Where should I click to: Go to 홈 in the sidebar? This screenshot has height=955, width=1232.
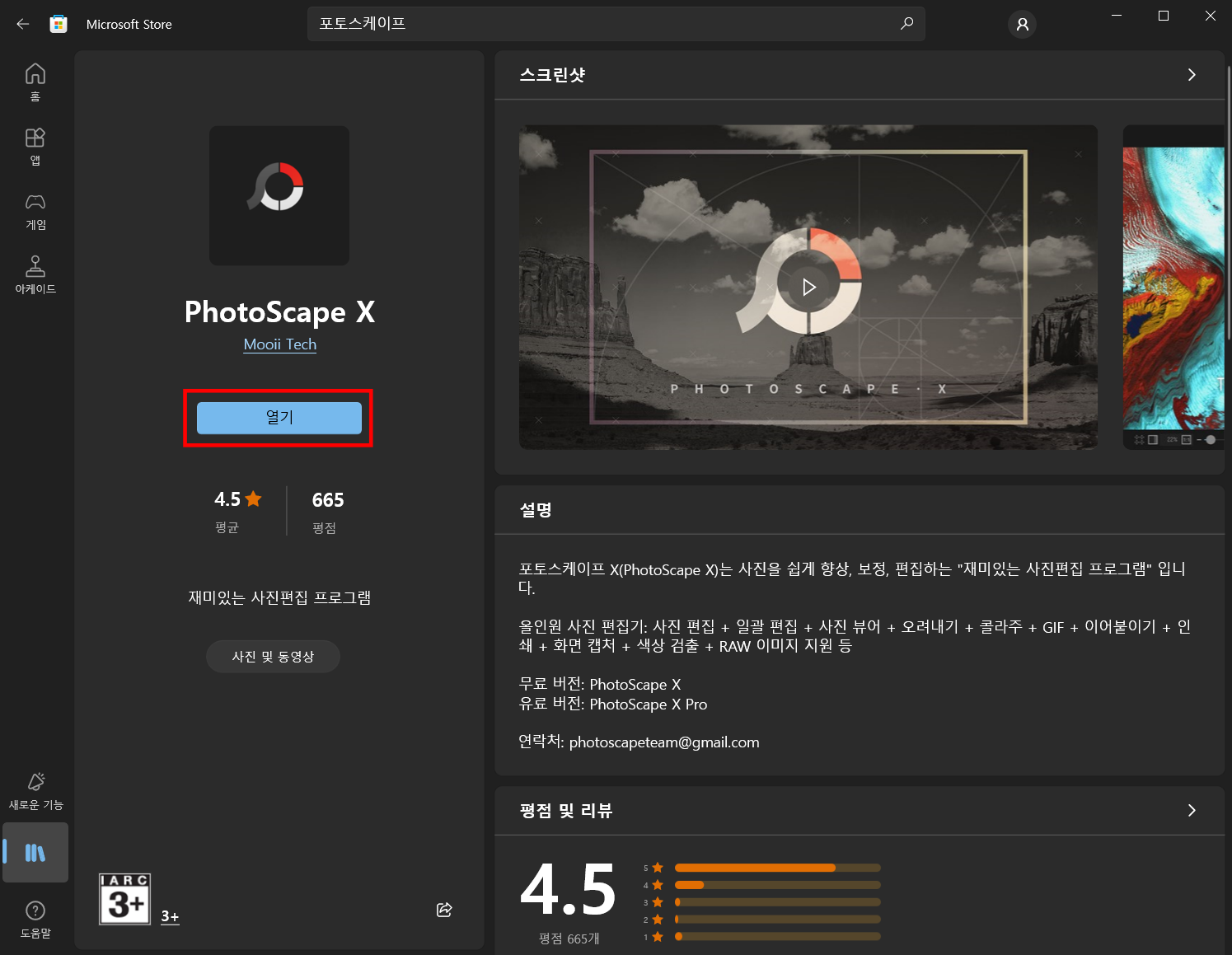click(x=35, y=82)
